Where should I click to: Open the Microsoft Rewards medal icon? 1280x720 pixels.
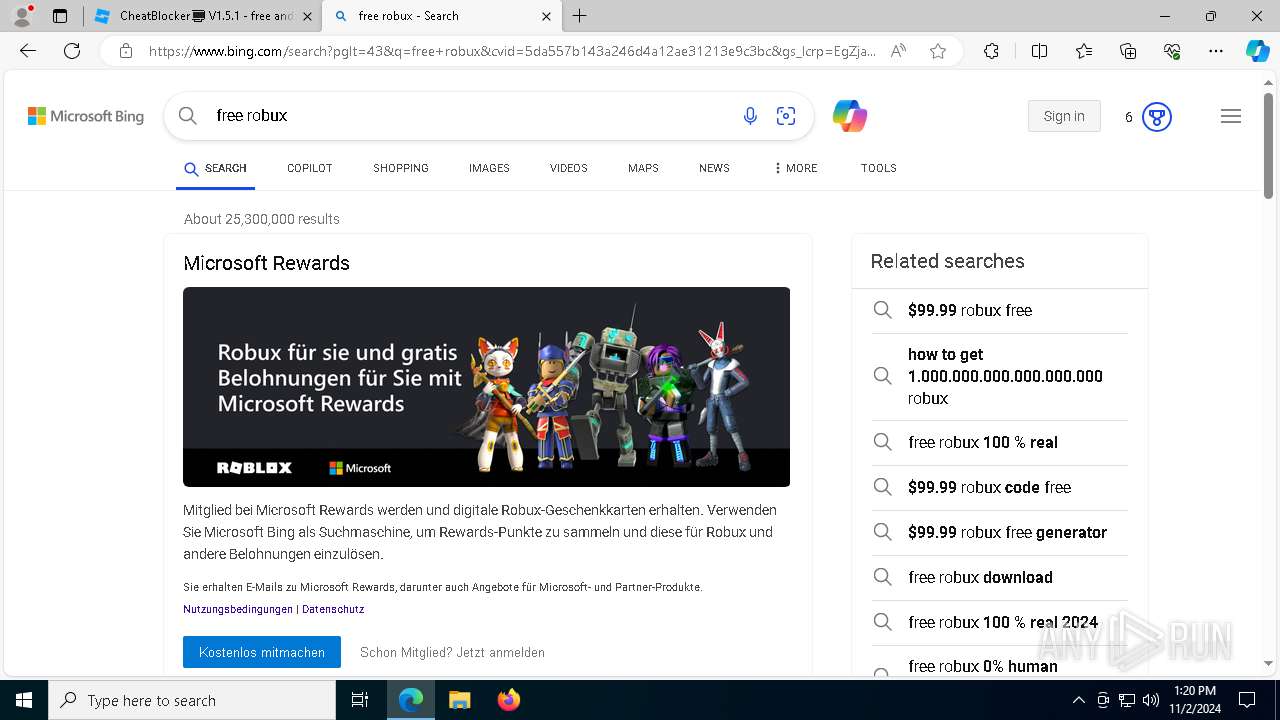coord(1157,117)
